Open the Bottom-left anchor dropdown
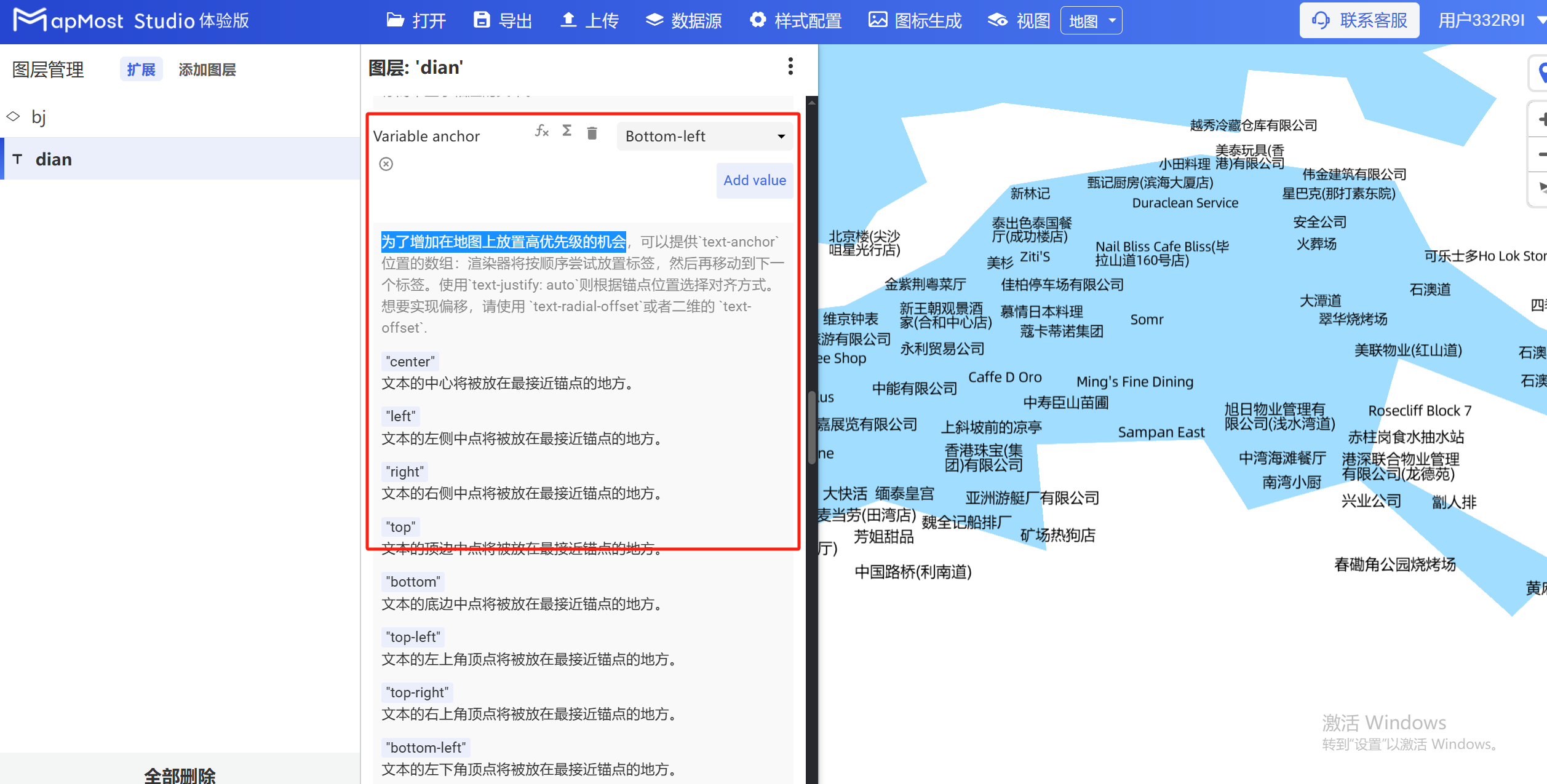The width and height of the screenshot is (1547, 784). [x=704, y=136]
